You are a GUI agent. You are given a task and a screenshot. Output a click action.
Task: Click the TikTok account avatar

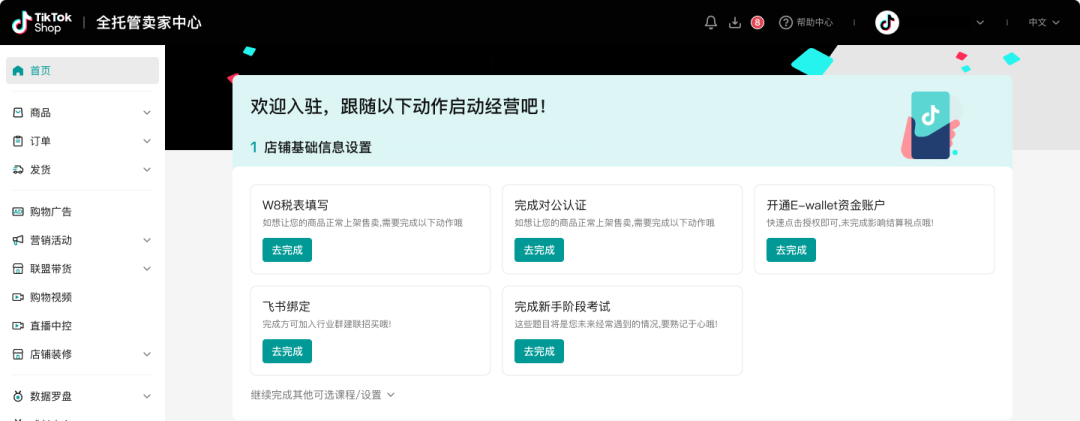[887, 22]
